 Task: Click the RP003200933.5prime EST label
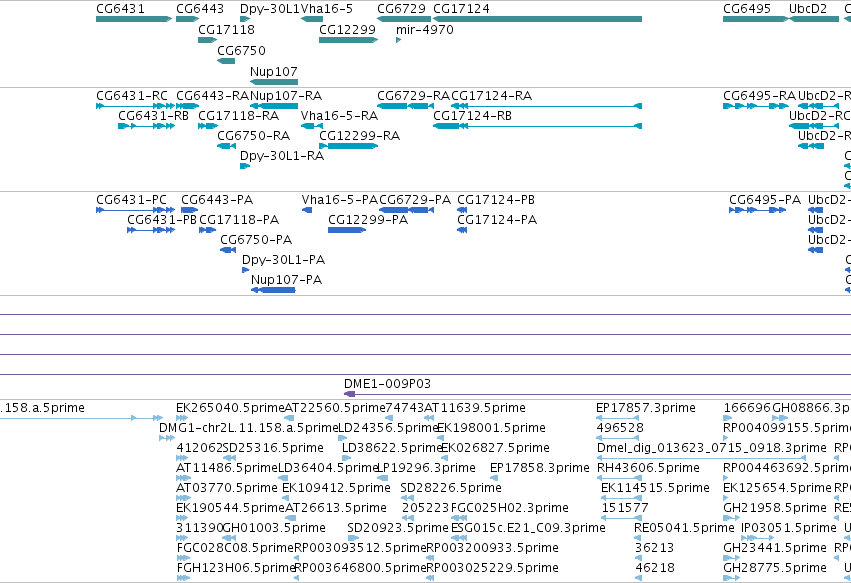[492, 548]
